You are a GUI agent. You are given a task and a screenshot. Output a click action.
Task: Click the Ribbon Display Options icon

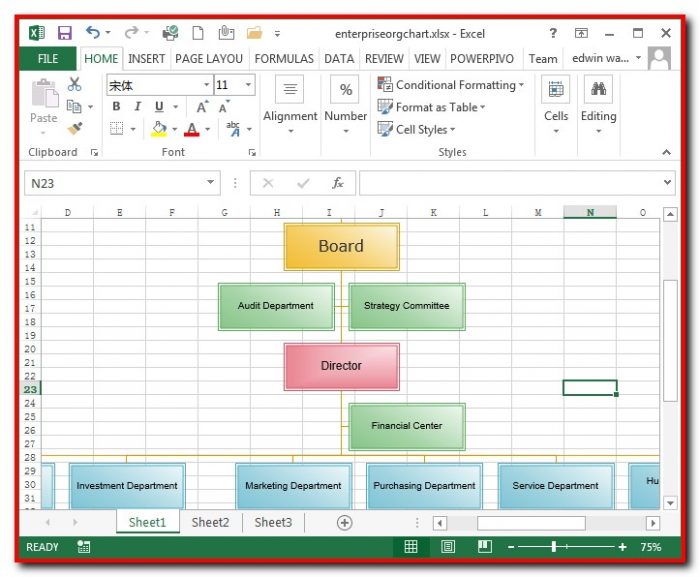[581, 33]
